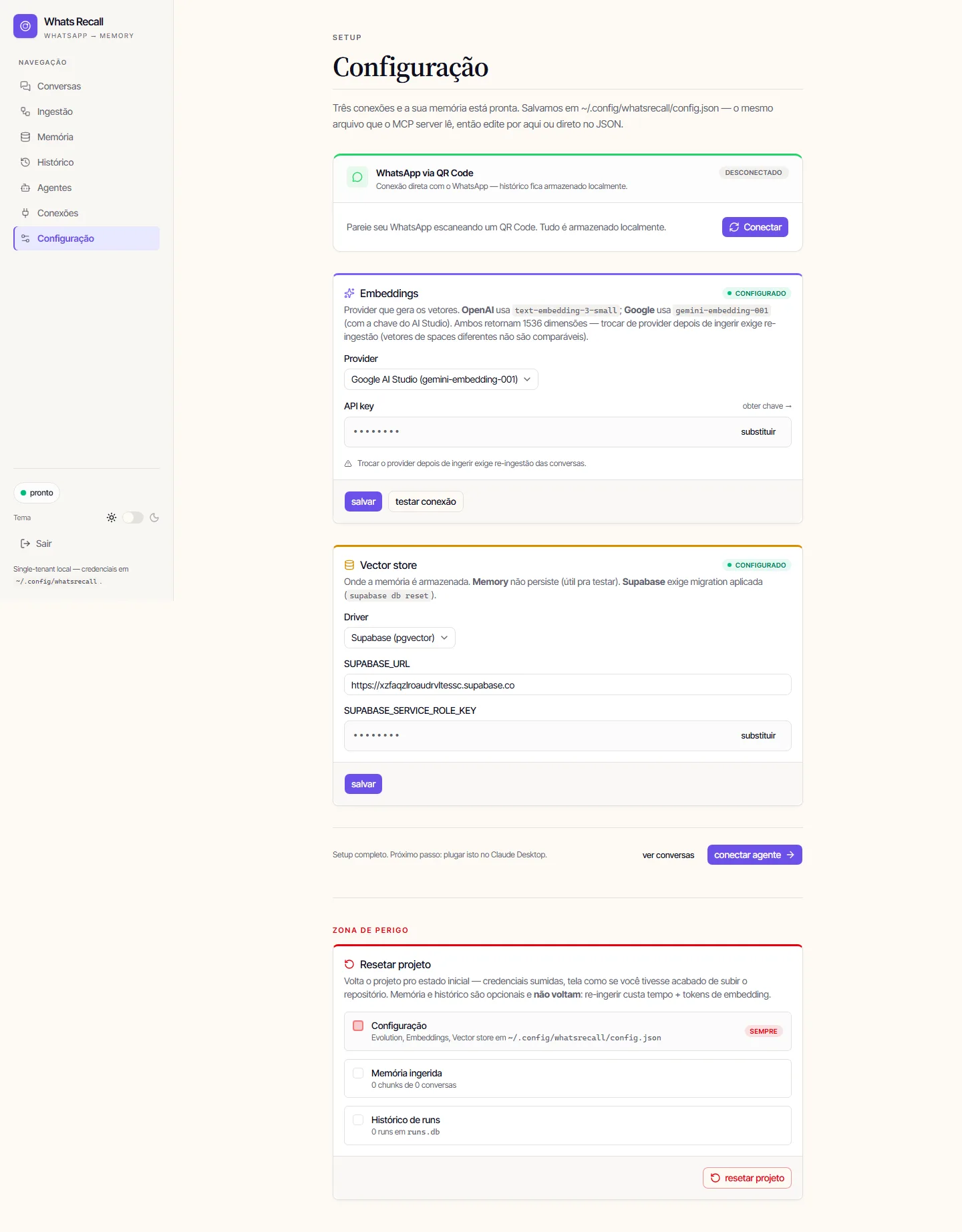This screenshot has height=1232, width=962.
Task: Click salvar in the Embeddings card
Action: tap(363, 501)
